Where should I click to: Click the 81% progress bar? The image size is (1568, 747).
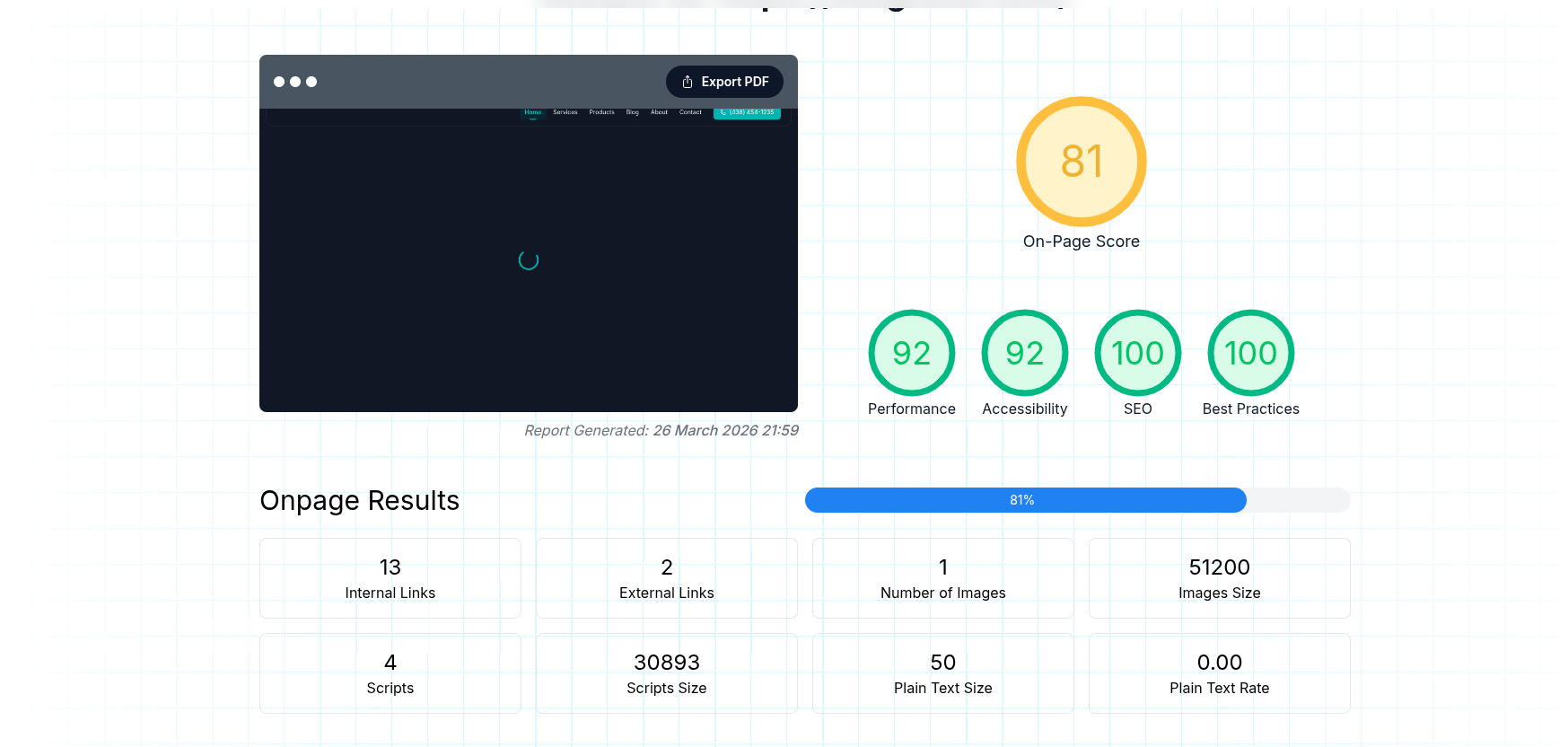(x=1025, y=500)
